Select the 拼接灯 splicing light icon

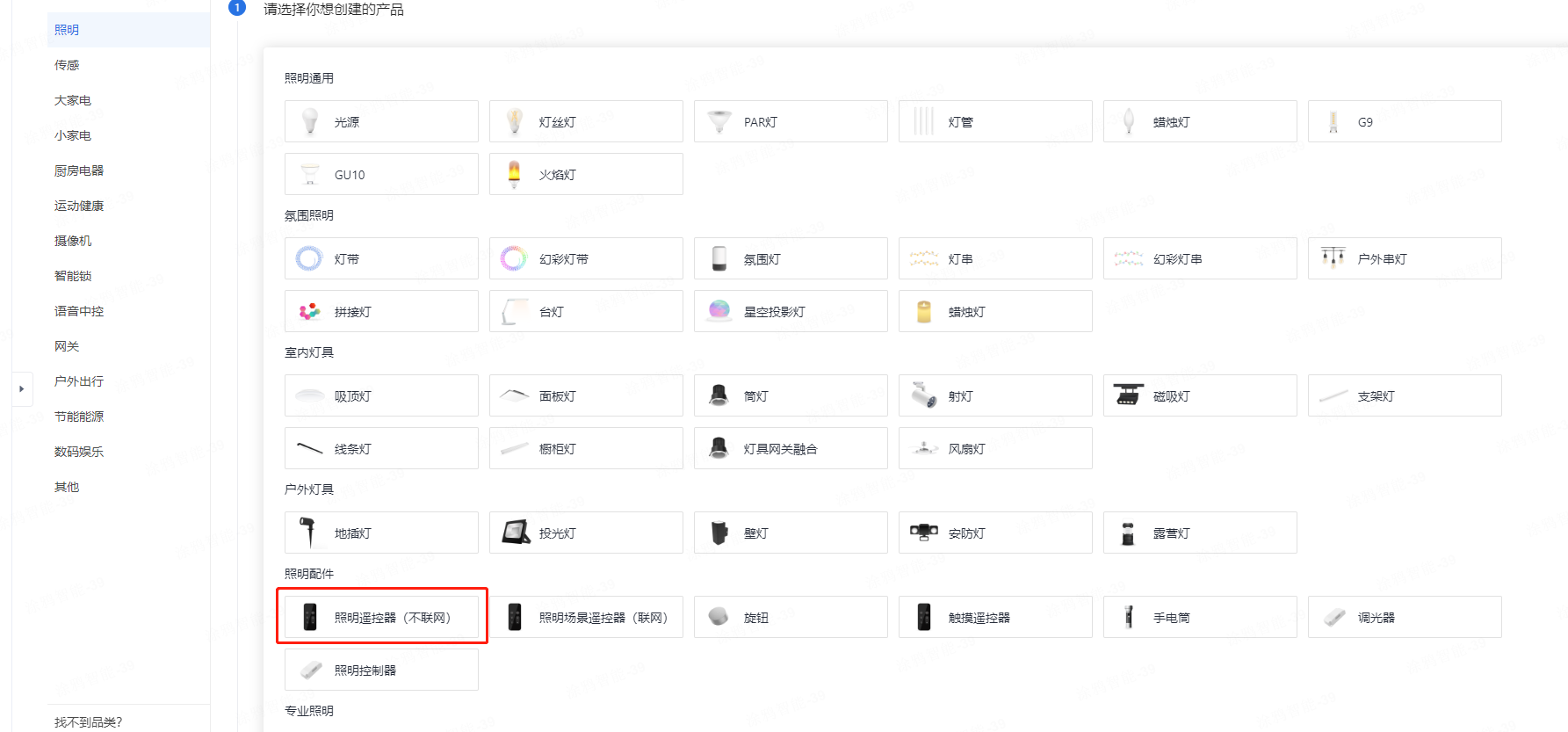pyautogui.click(x=309, y=311)
